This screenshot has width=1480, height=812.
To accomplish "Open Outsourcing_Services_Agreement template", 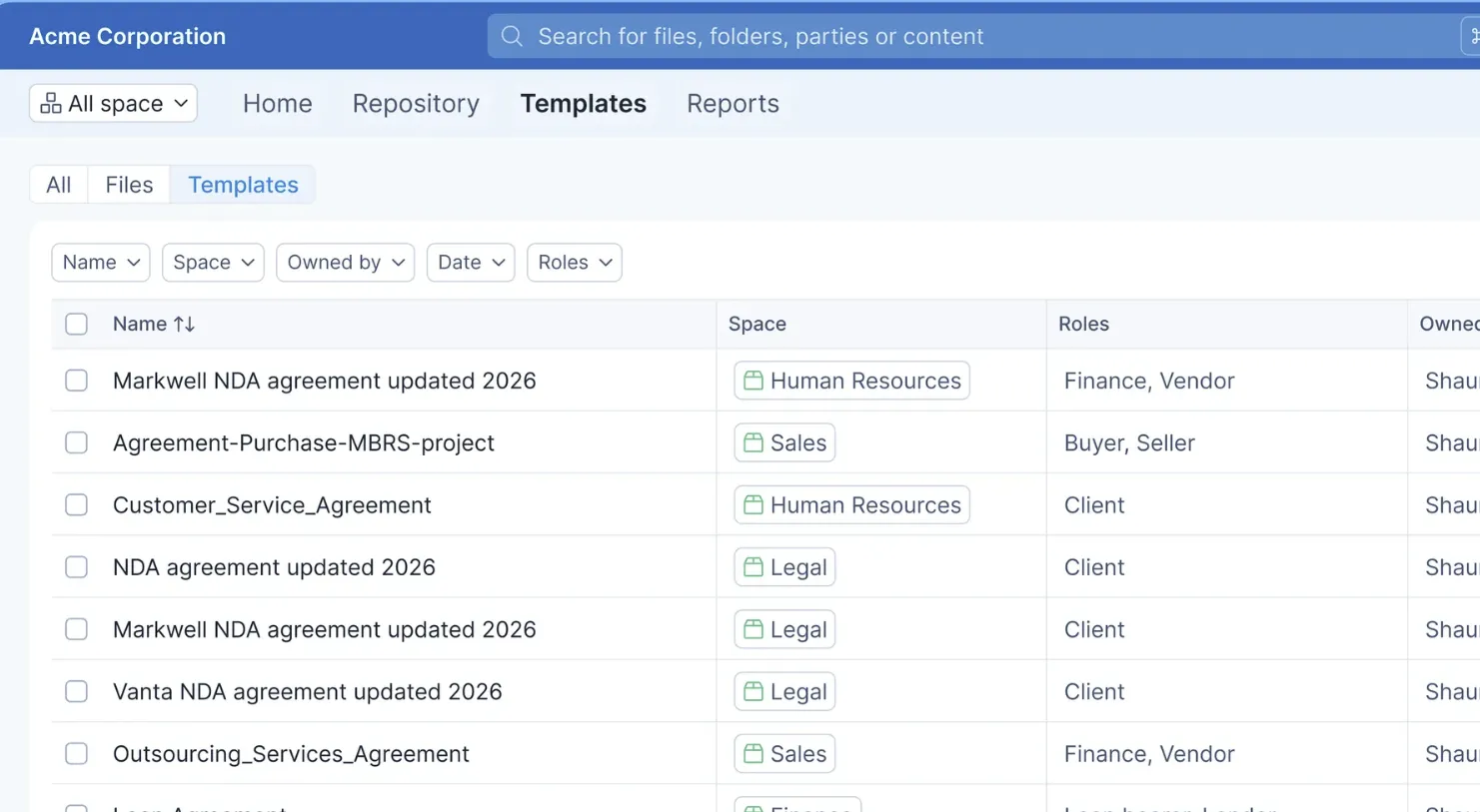I will [x=291, y=754].
